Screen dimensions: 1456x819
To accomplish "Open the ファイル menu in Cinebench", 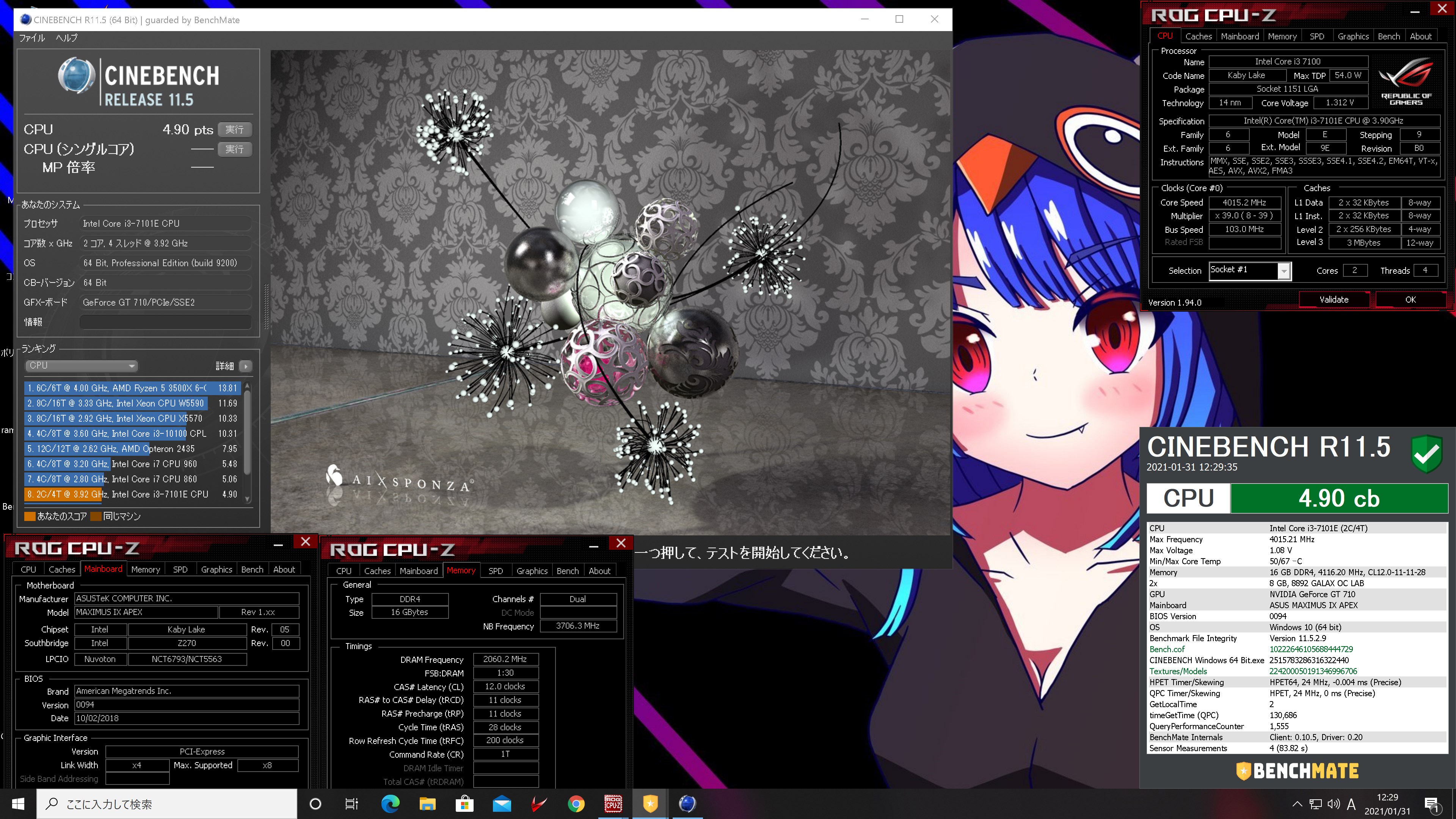I will [x=31, y=38].
